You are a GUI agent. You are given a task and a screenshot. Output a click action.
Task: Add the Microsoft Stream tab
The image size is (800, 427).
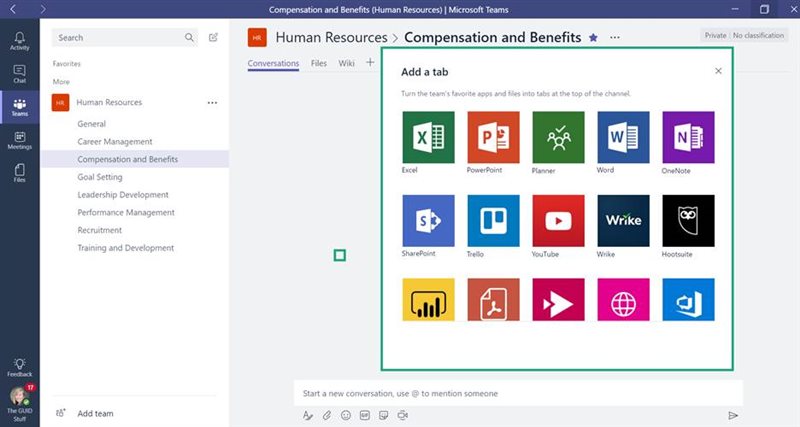coord(558,299)
